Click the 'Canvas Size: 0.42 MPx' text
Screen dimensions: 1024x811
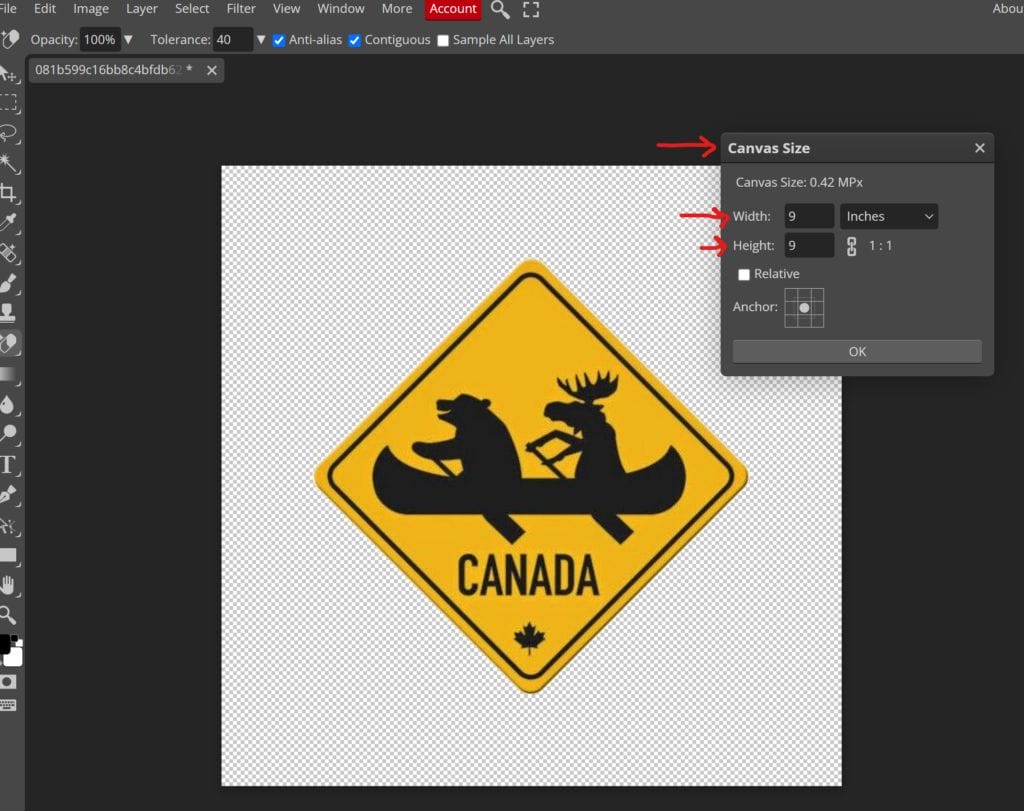tap(799, 182)
